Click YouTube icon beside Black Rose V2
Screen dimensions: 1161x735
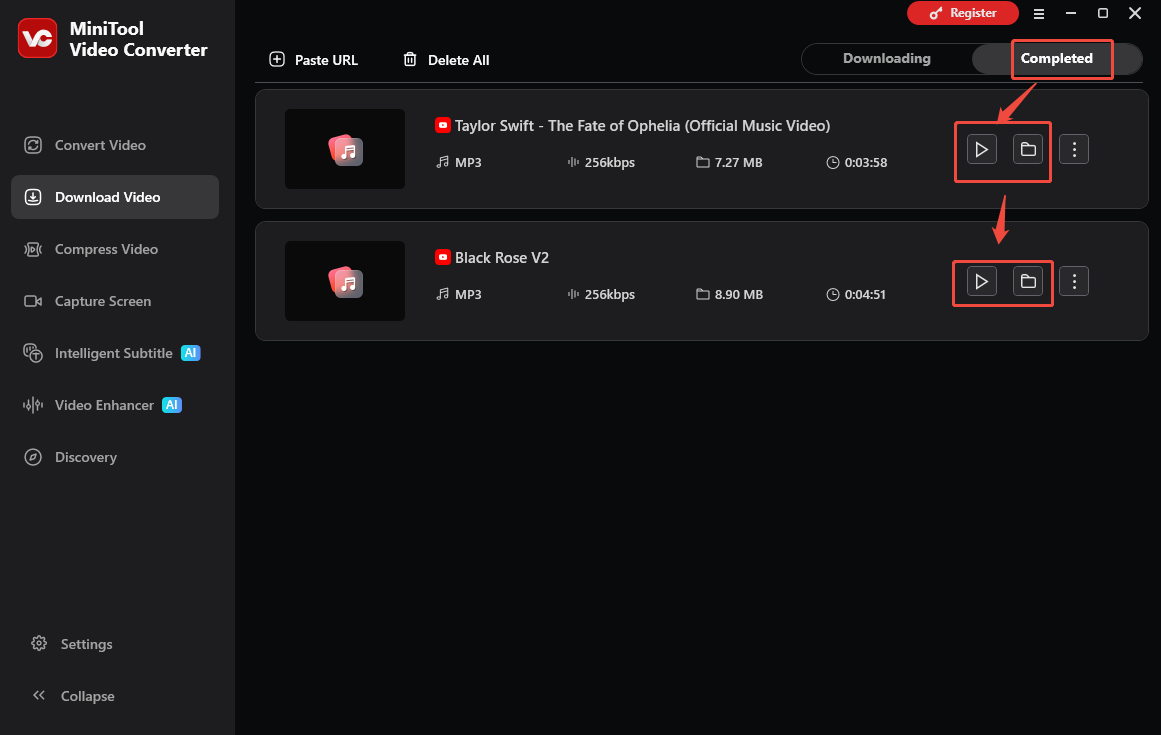click(x=443, y=257)
